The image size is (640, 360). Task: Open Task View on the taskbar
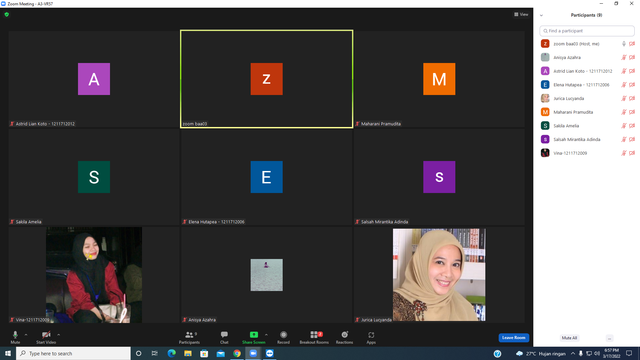point(155,353)
